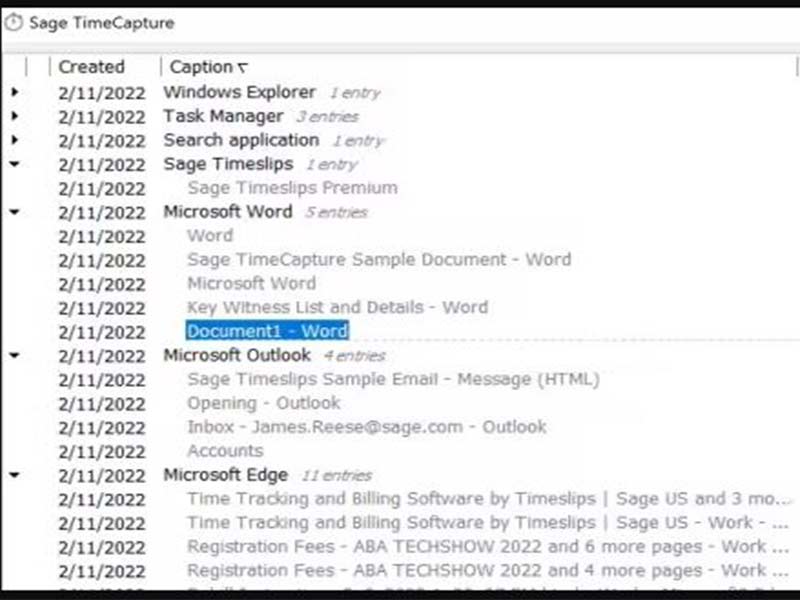
Task: Expand the Search application group
Action: [x=15, y=140]
